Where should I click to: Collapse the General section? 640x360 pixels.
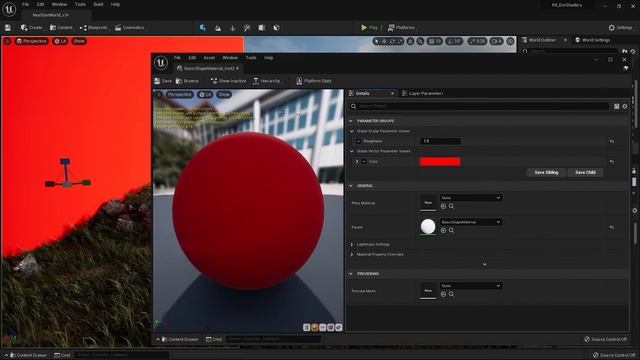[351, 186]
